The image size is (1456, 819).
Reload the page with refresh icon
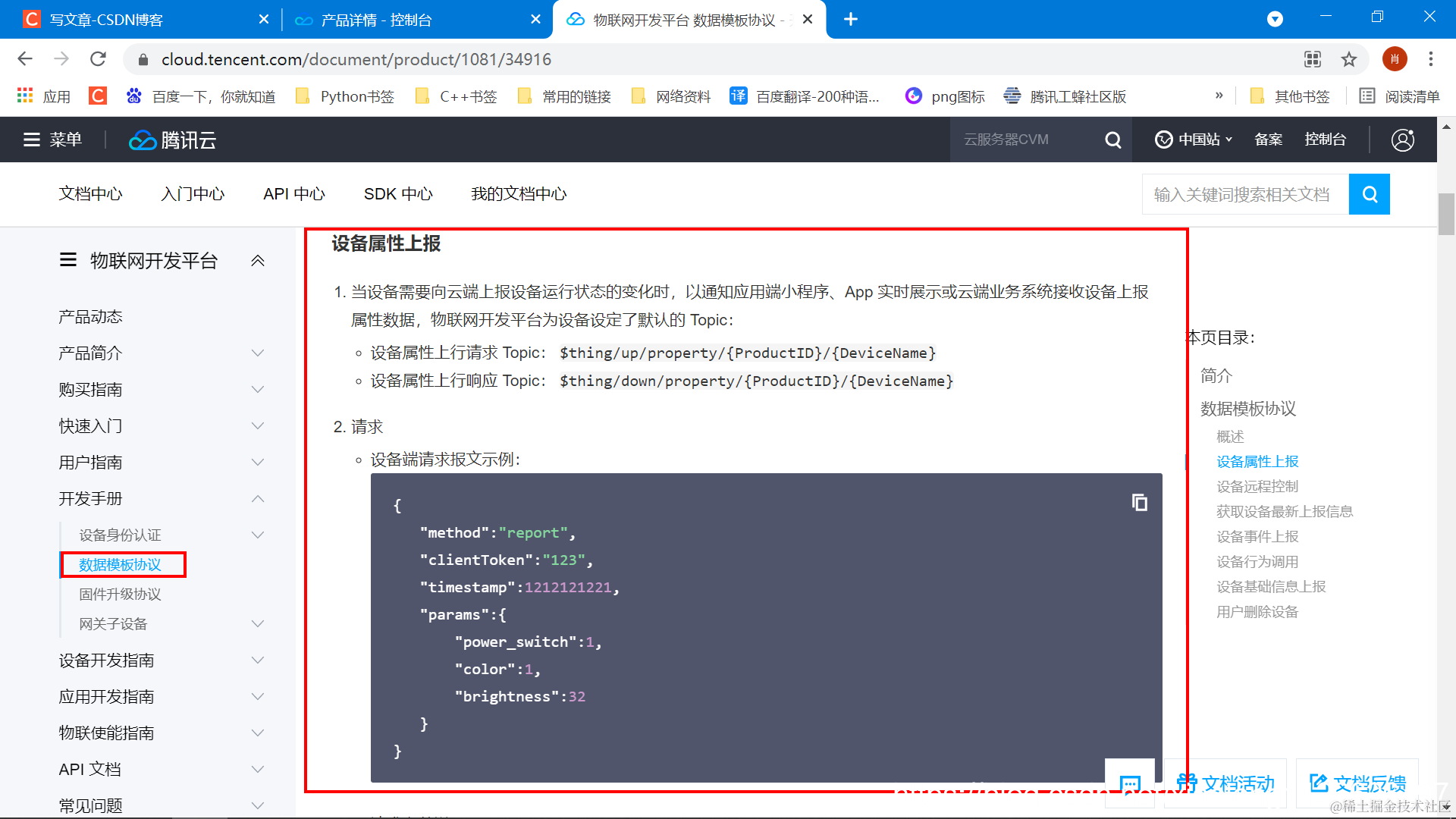(x=98, y=59)
